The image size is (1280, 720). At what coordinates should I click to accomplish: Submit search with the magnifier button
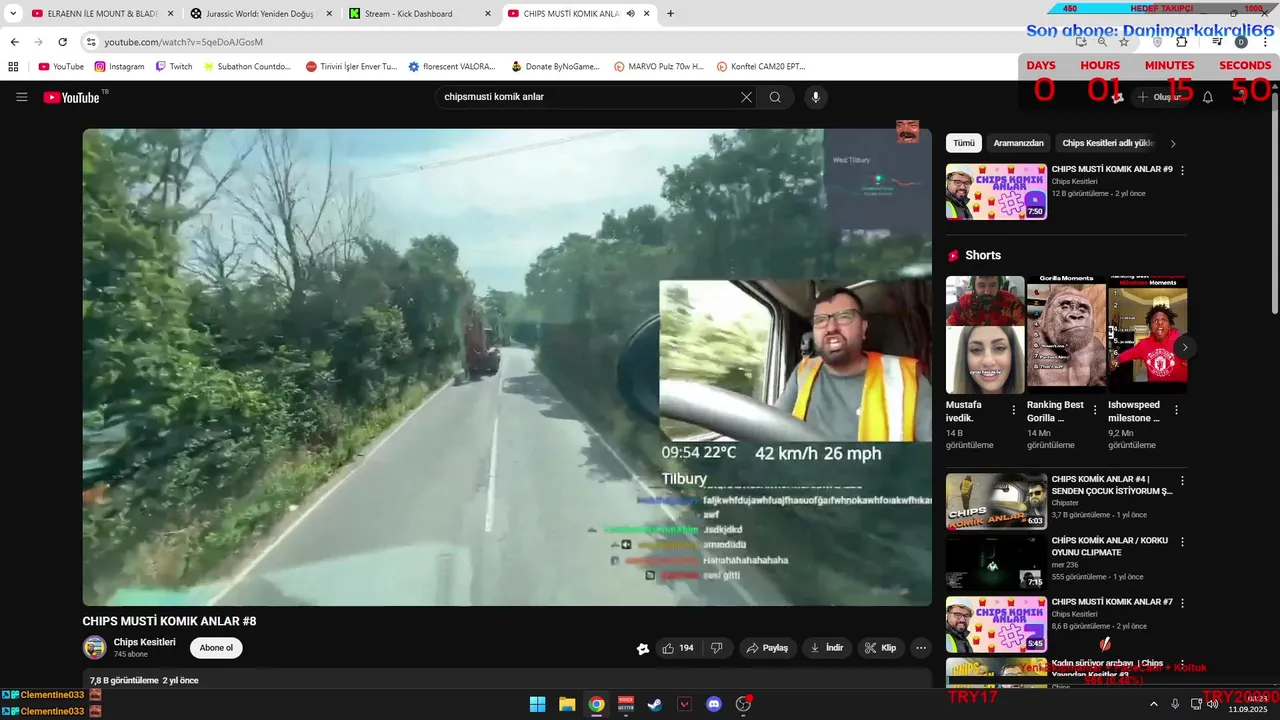[775, 97]
